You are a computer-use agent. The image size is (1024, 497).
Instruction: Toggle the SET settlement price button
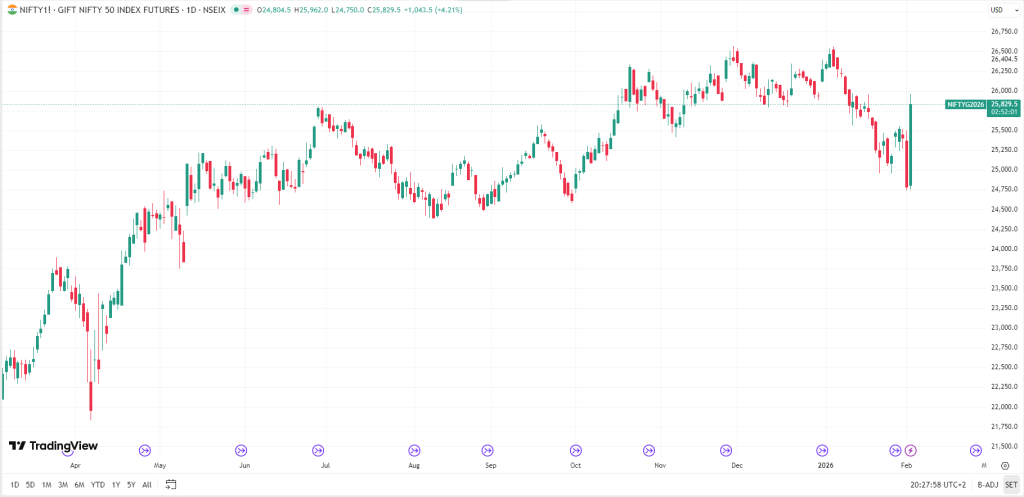coord(1011,485)
